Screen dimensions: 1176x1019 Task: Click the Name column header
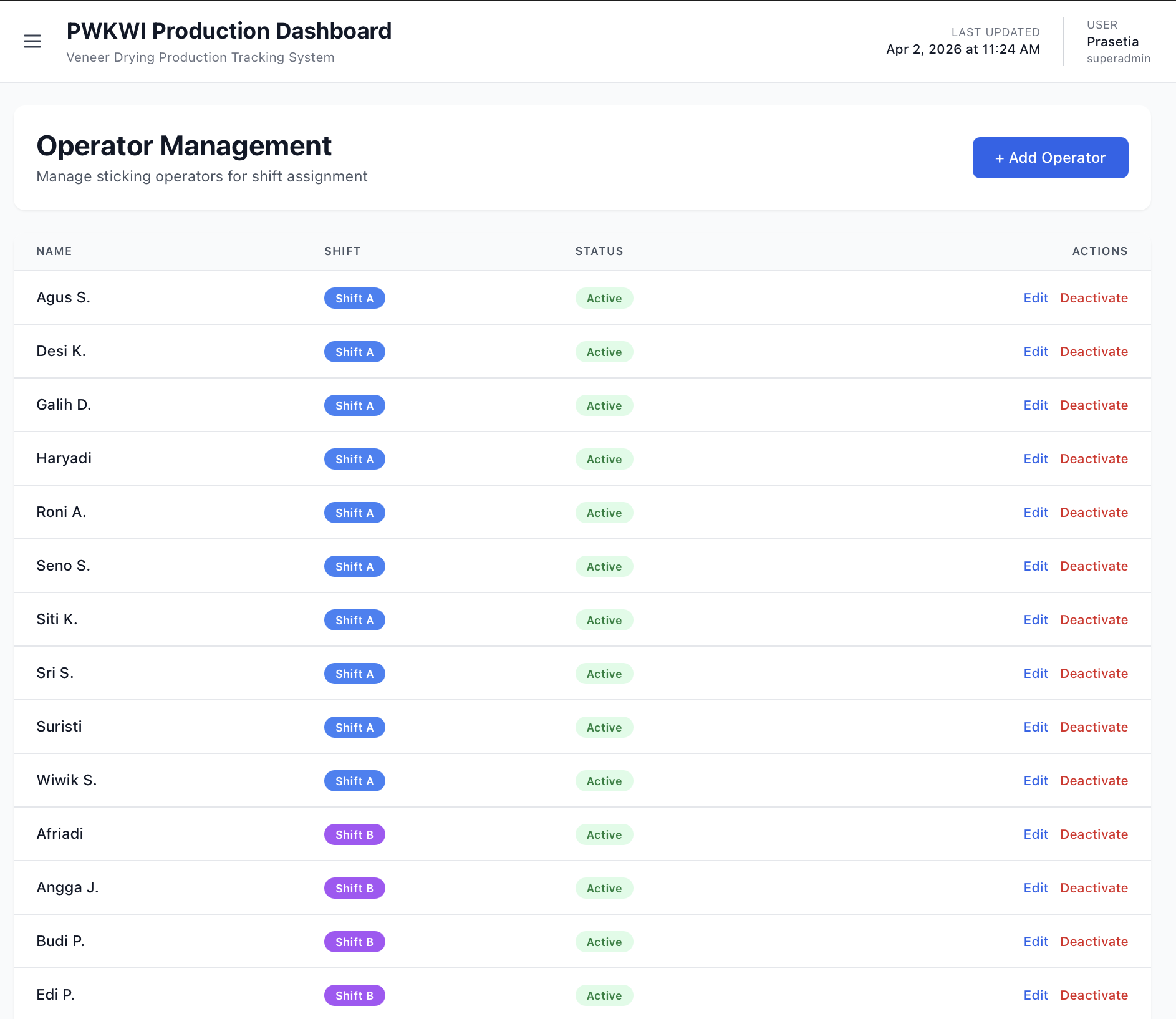(x=54, y=251)
